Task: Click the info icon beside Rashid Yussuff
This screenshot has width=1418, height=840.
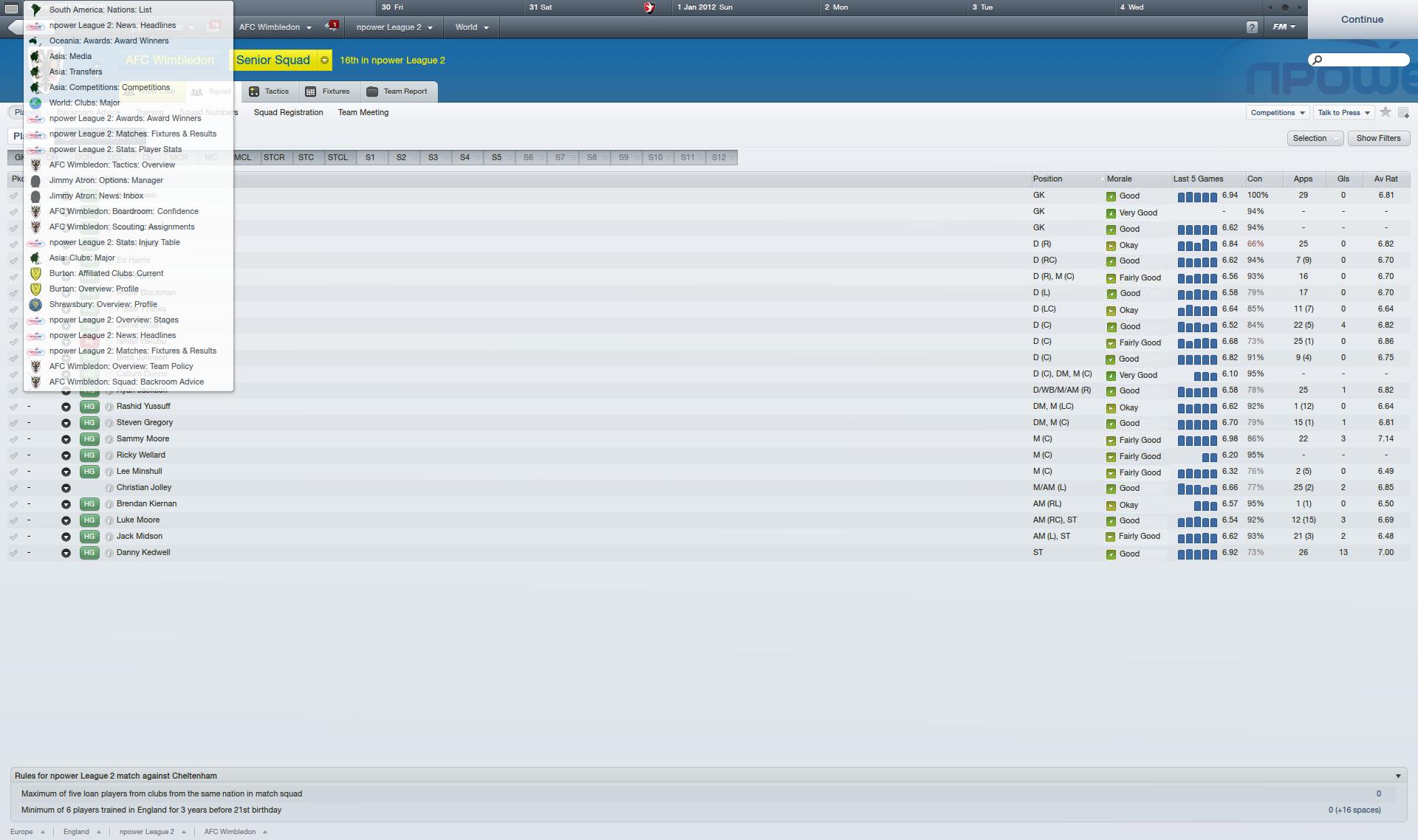Action: pos(109,407)
